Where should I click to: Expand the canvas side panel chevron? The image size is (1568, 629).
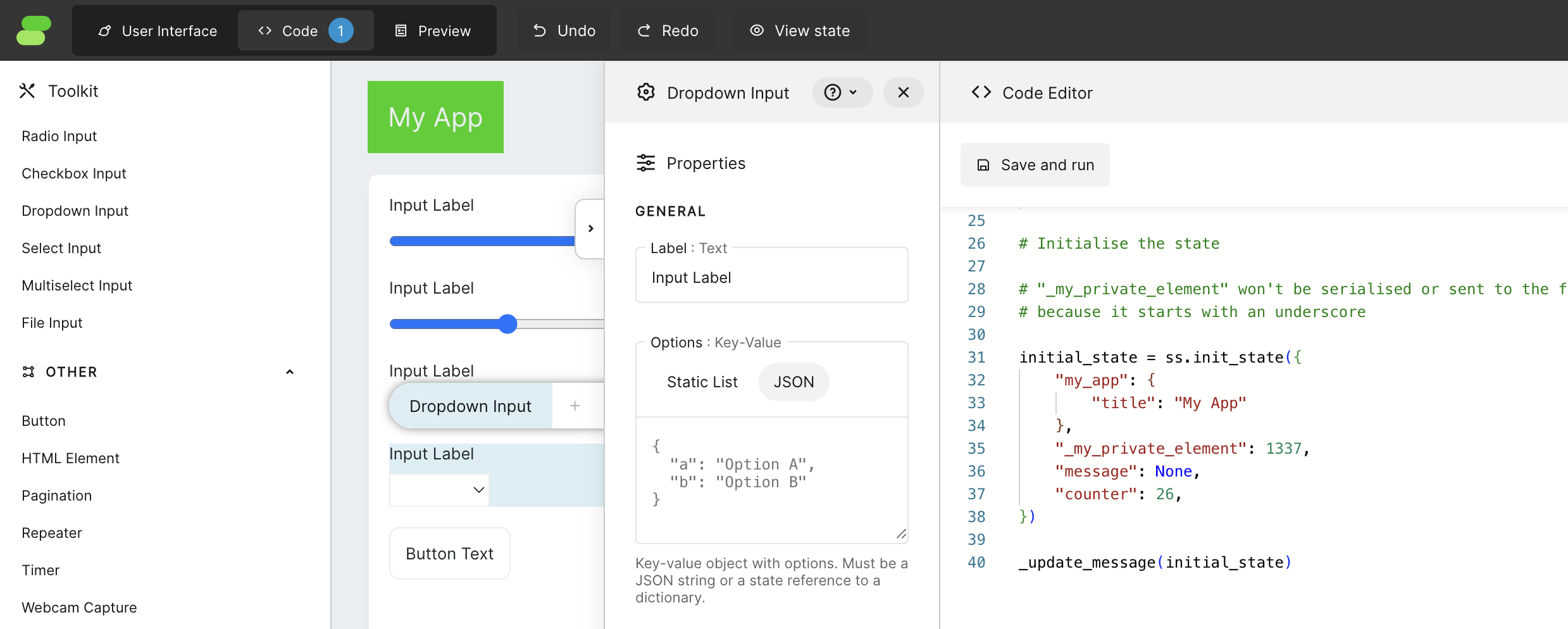[x=590, y=228]
